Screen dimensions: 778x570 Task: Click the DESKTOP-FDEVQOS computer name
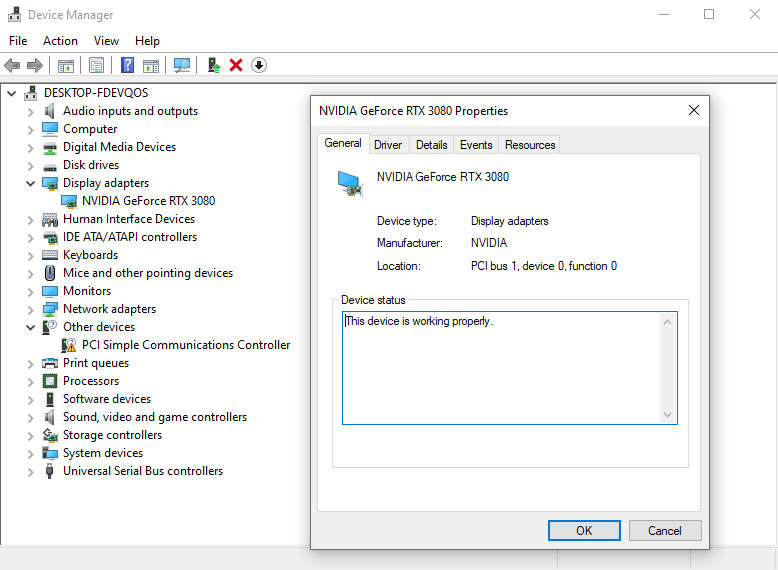[96, 93]
